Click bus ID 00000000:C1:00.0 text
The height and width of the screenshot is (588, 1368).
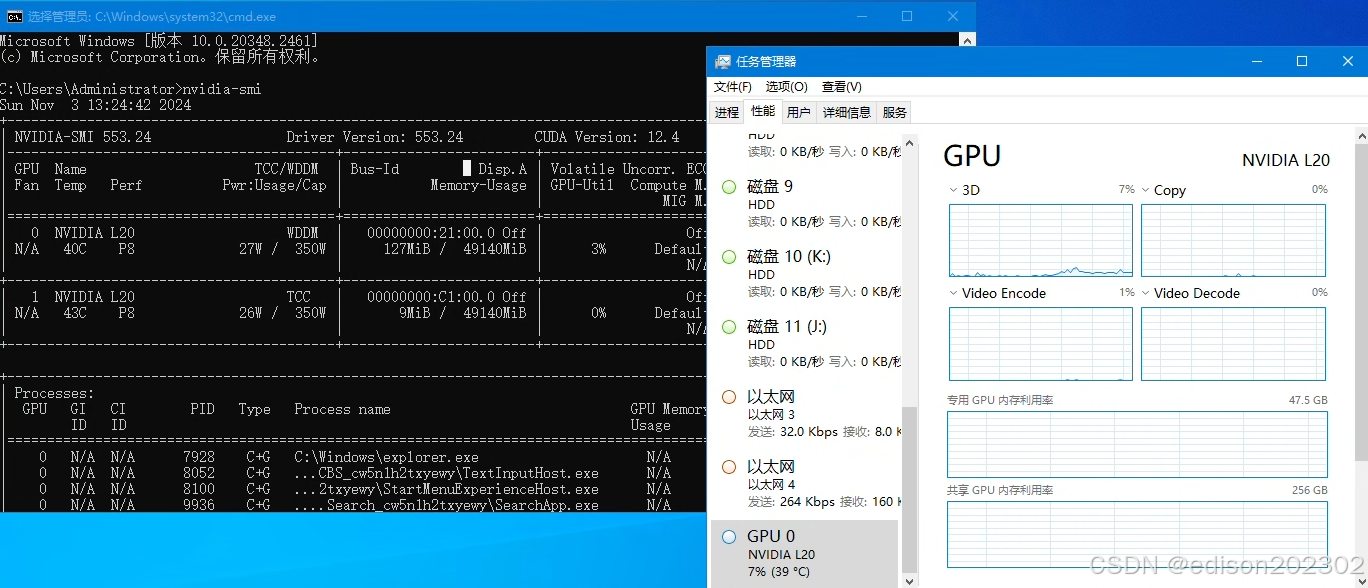click(x=432, y=297)
